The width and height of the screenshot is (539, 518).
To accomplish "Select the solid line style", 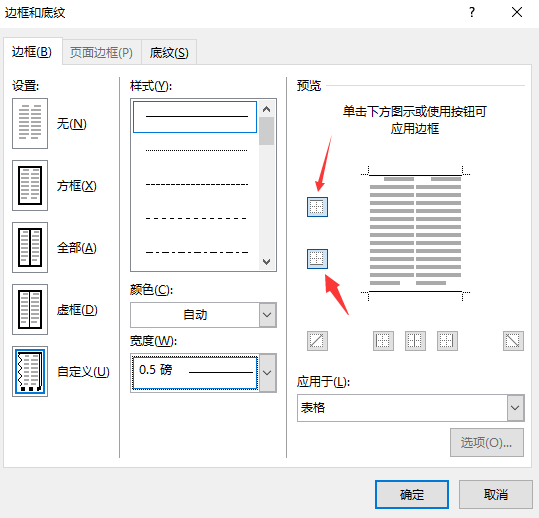I will coord(195,117).
